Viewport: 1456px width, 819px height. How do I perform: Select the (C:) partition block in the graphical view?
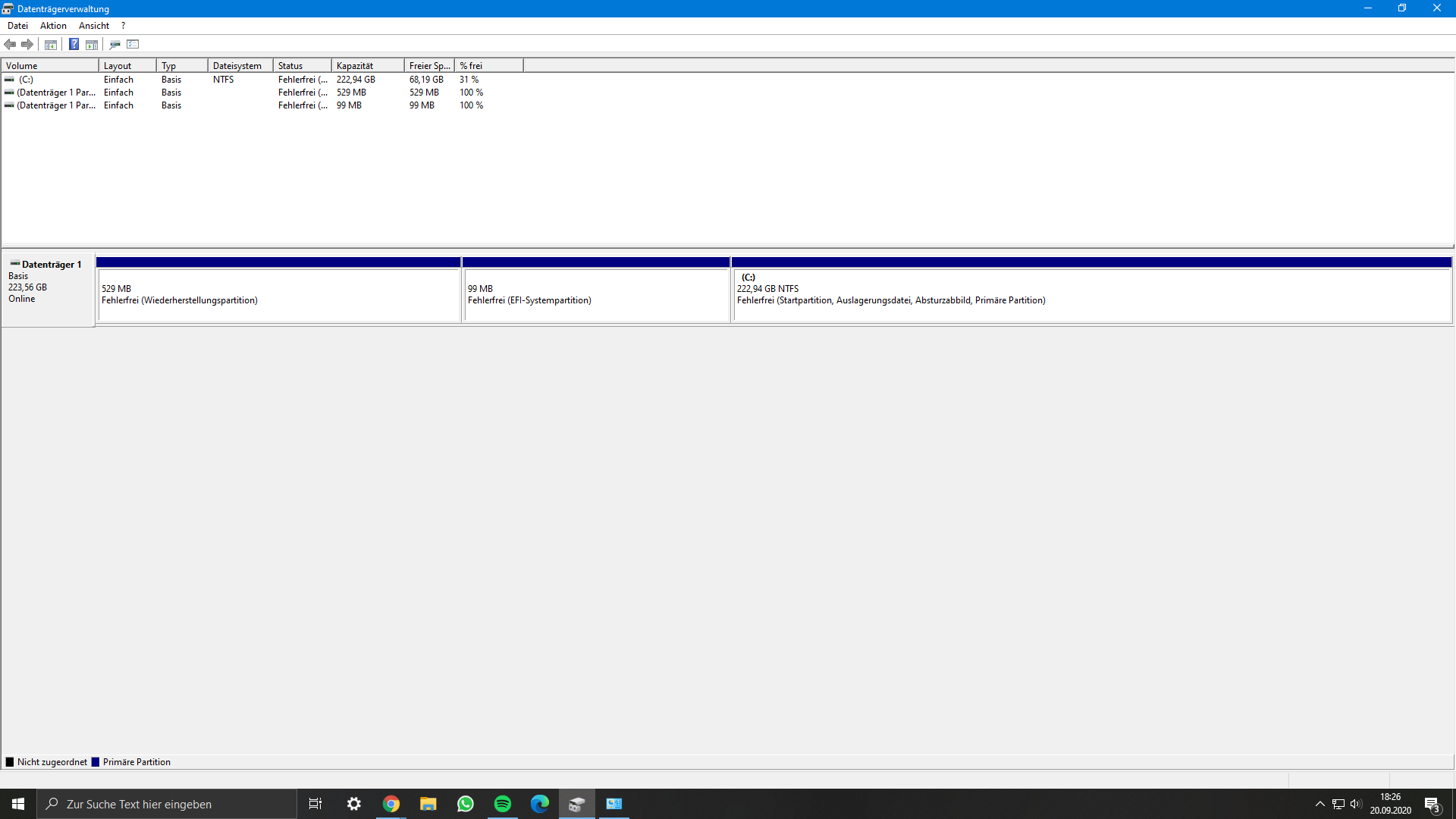[1092, 294]
